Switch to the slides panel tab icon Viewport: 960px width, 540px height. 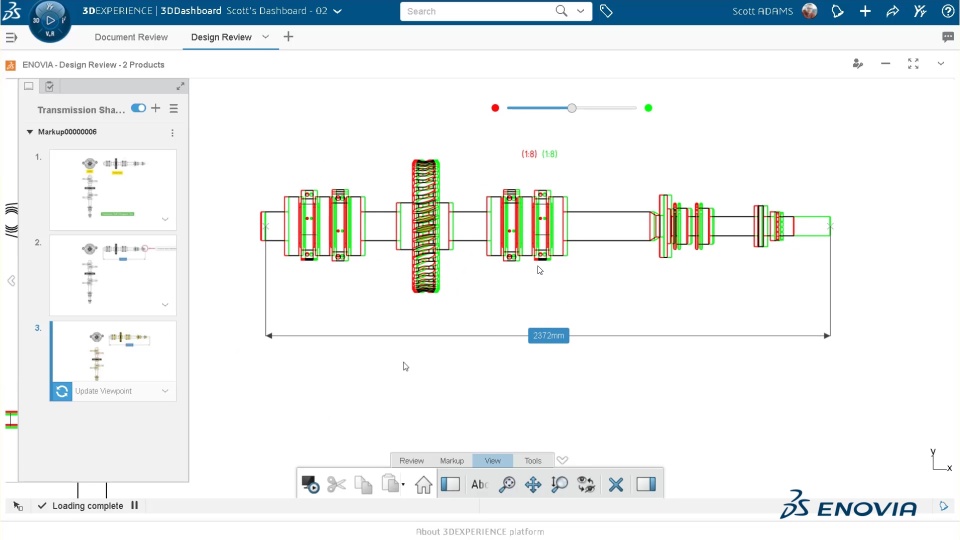tap(29, 86)
